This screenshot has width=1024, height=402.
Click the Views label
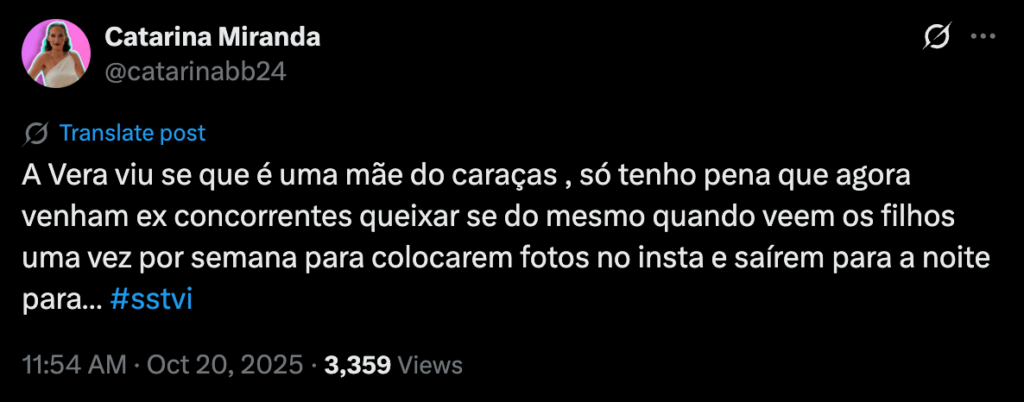430,365
